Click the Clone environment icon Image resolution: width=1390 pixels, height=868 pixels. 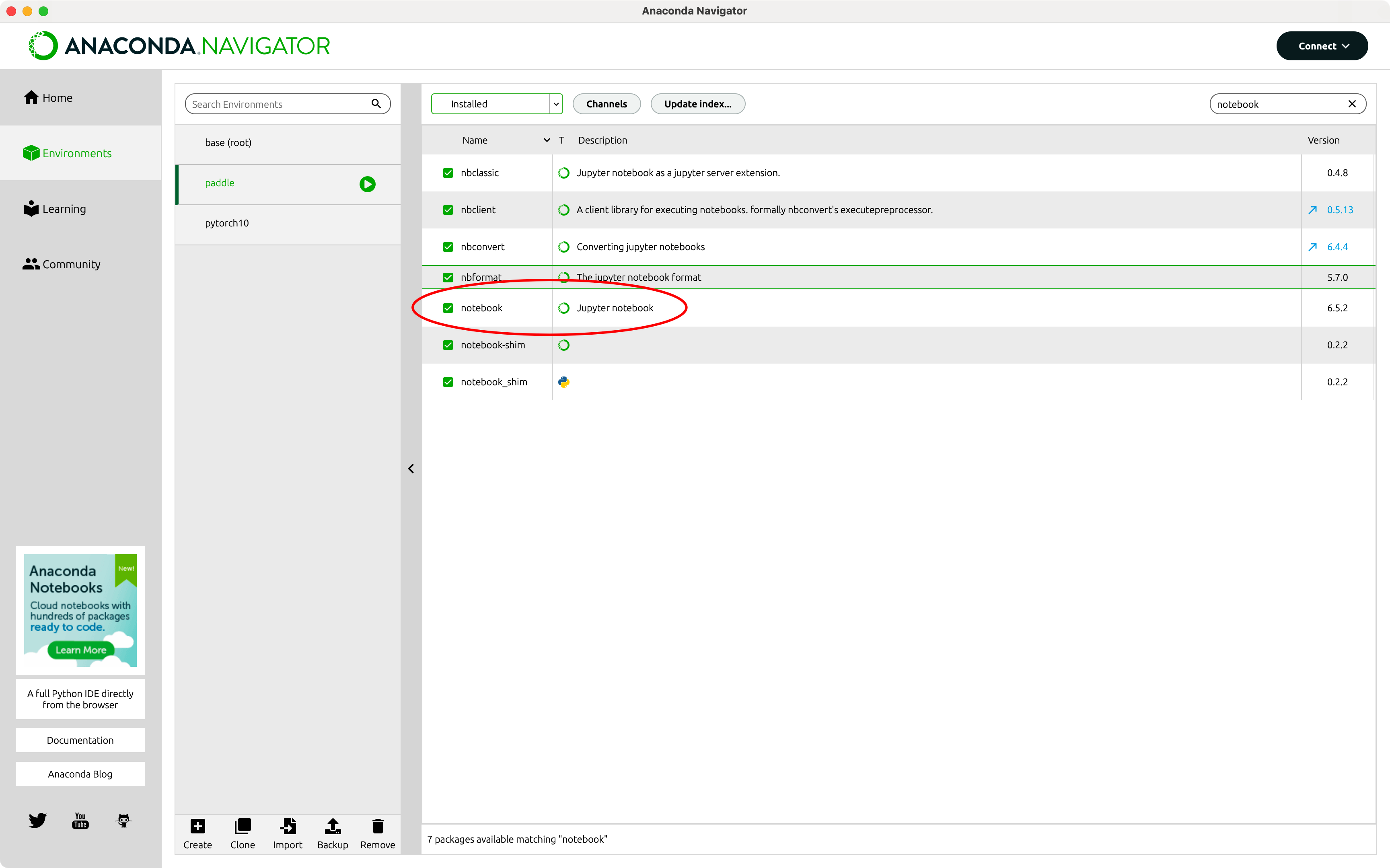242,826
